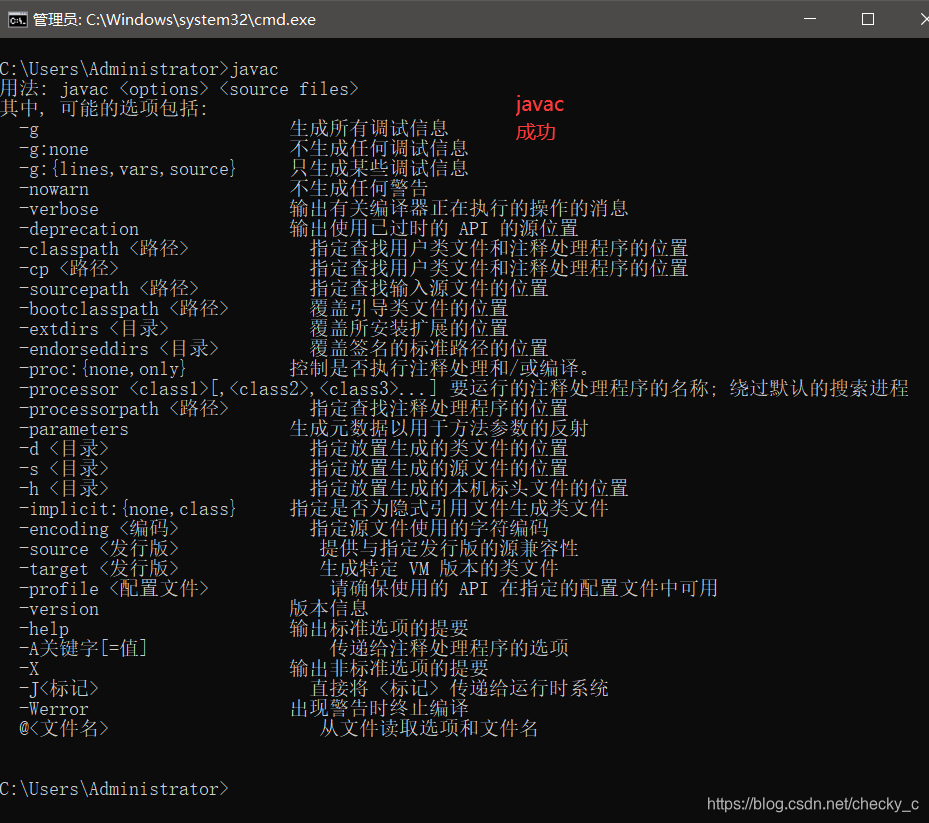Click the -target <发行版> option text

point(99,569)
